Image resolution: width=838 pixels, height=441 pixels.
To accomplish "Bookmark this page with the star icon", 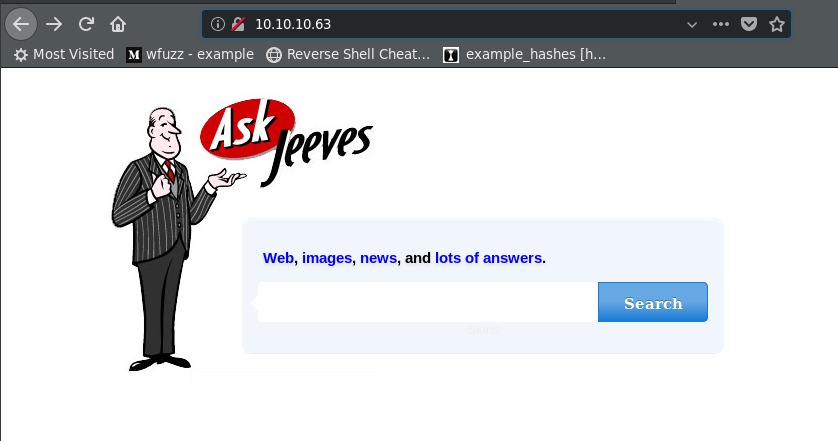I will click(777, 24).
